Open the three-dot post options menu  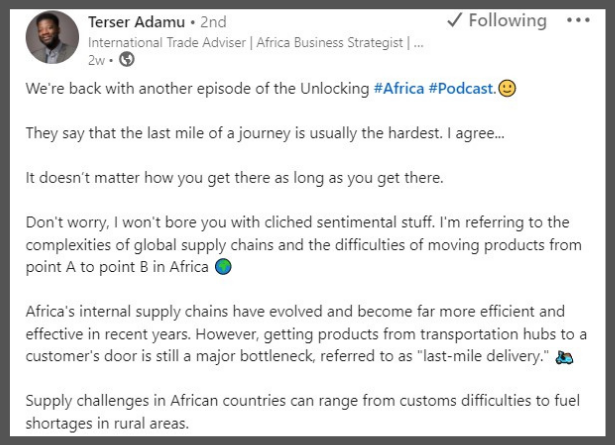pos(578,21)
